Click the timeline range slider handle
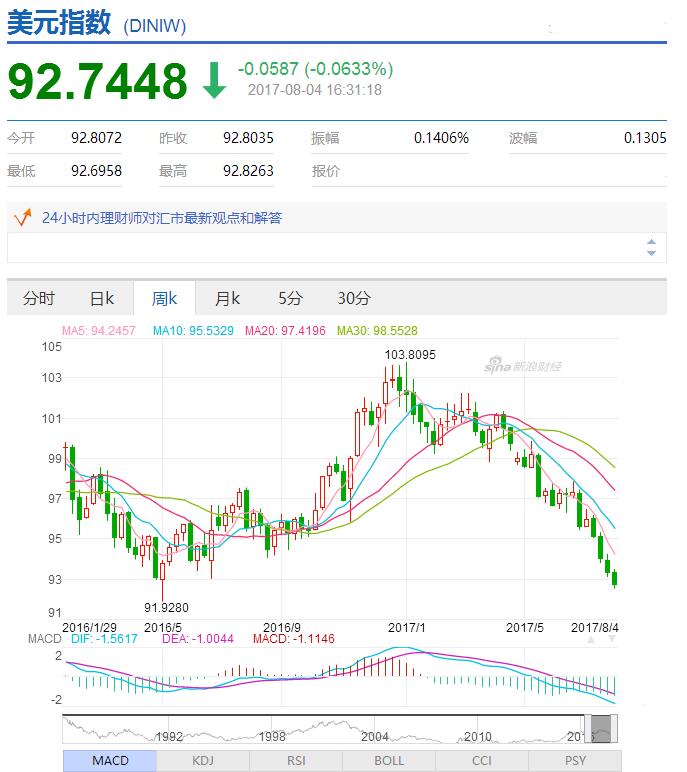 [601, 729]
